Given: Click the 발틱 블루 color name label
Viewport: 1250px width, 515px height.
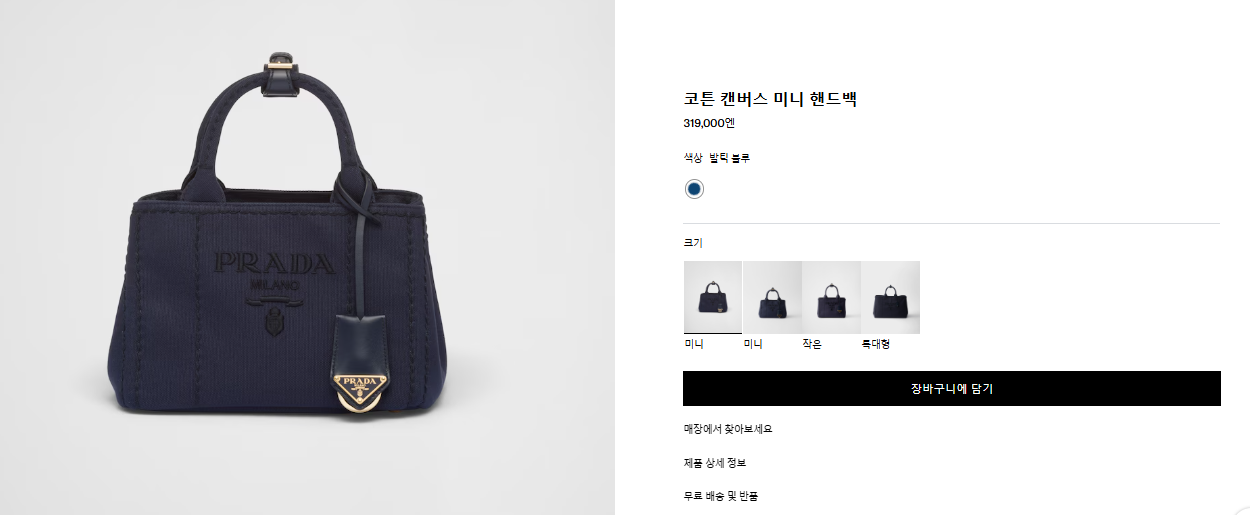Looking at the screenshot, I should pos(729,158).
